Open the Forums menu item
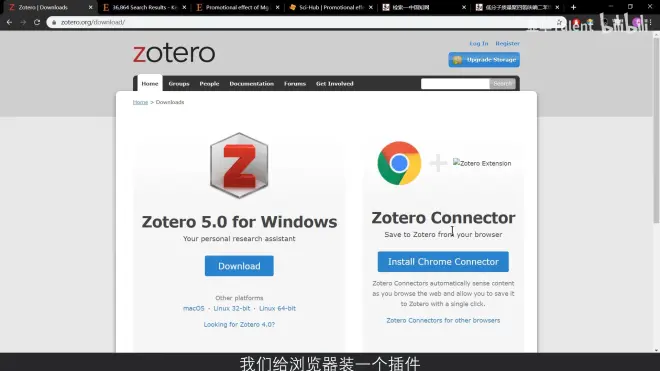Screen dimensions: 660x371 pos(295,83)
